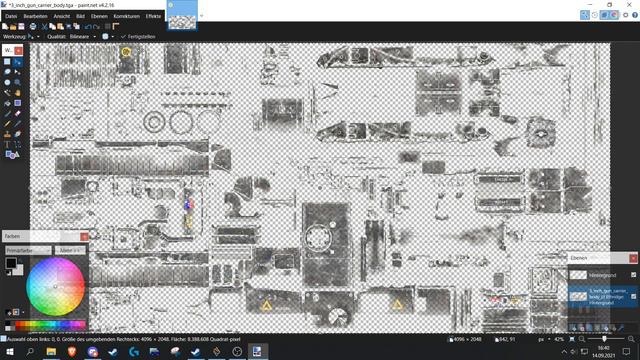Open the settings gear icon at top right

tap(625, 15)
